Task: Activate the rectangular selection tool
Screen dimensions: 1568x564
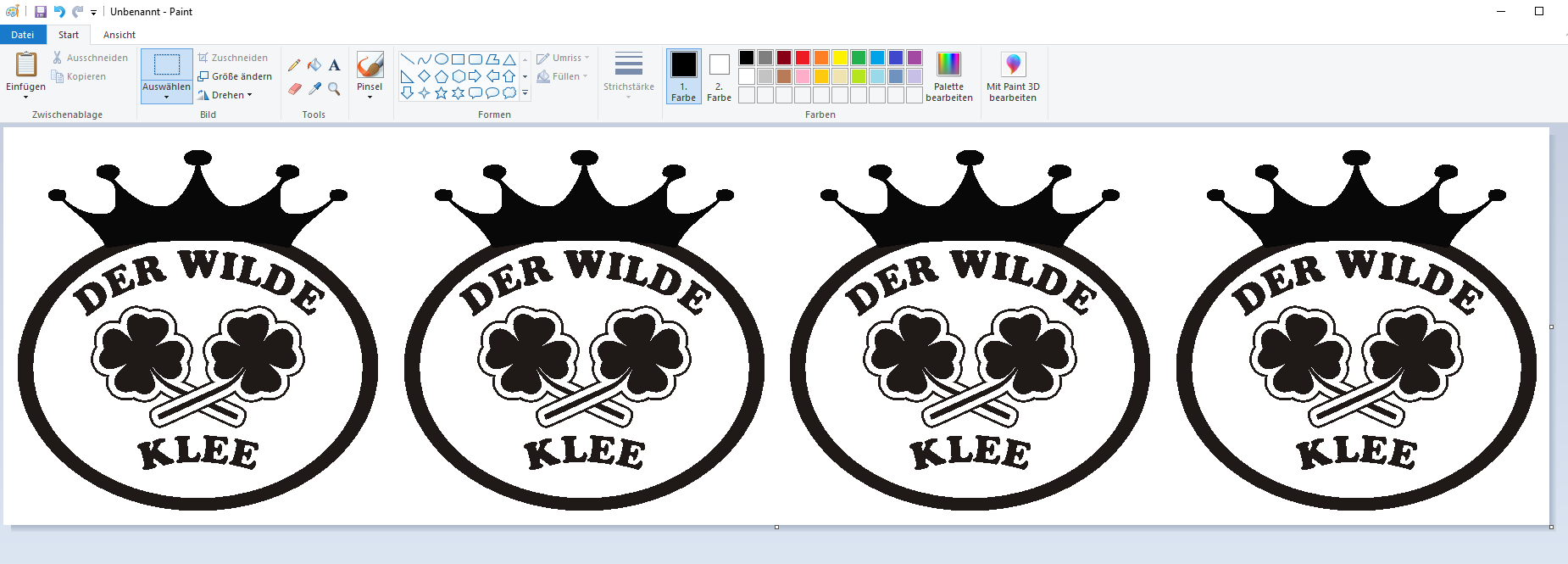Action: pyautogui.click(x=166, y=64)
